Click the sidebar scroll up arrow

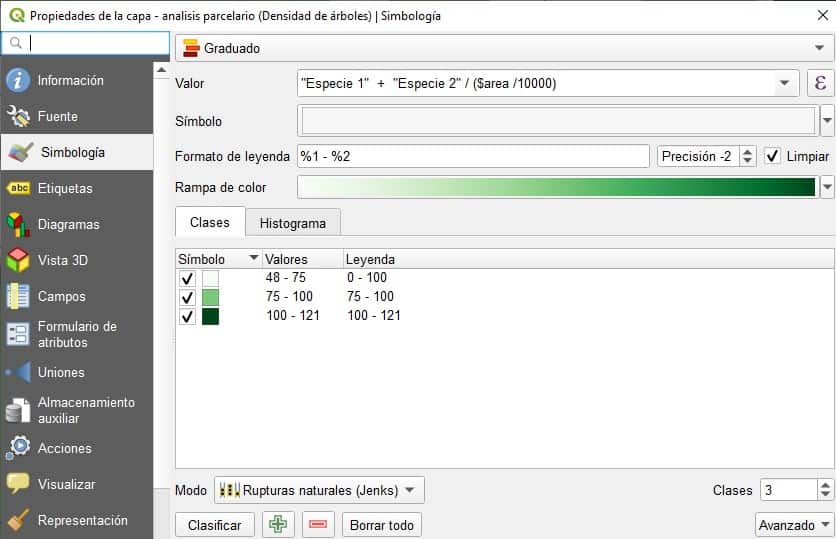(x=162, y=70)
